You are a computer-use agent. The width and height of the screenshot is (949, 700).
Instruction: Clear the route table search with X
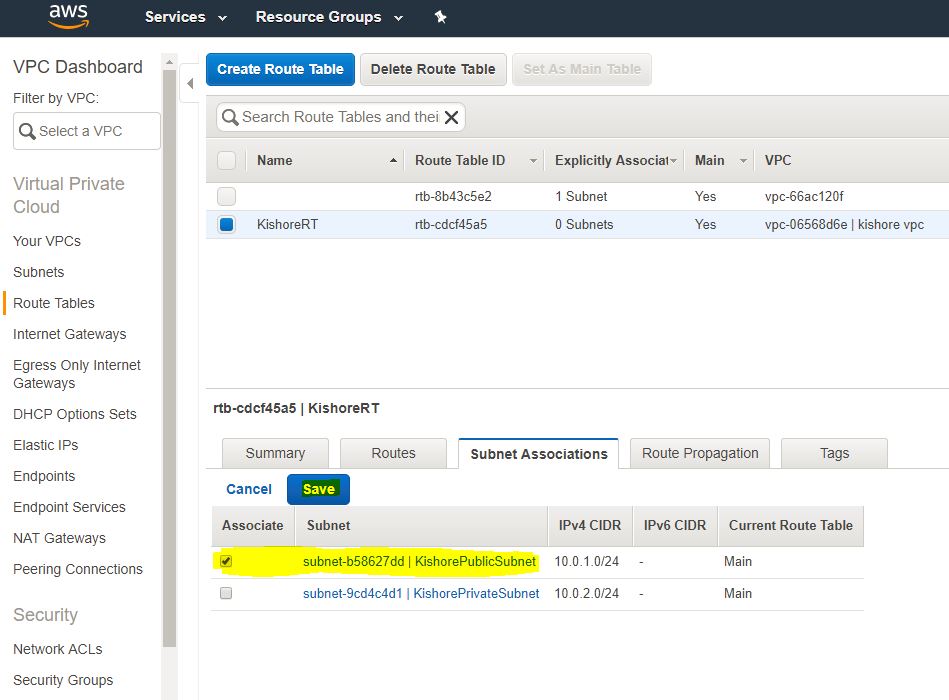451,118
